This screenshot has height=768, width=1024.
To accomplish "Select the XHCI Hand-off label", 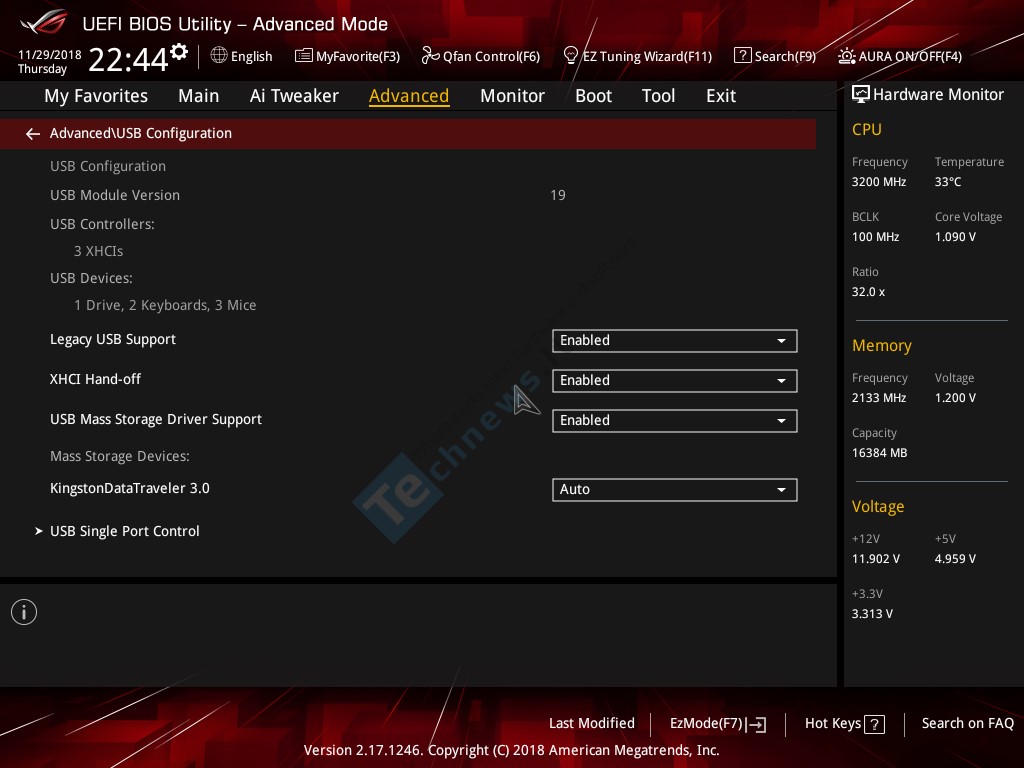I will pyautogui.click(x=95, y=379).
